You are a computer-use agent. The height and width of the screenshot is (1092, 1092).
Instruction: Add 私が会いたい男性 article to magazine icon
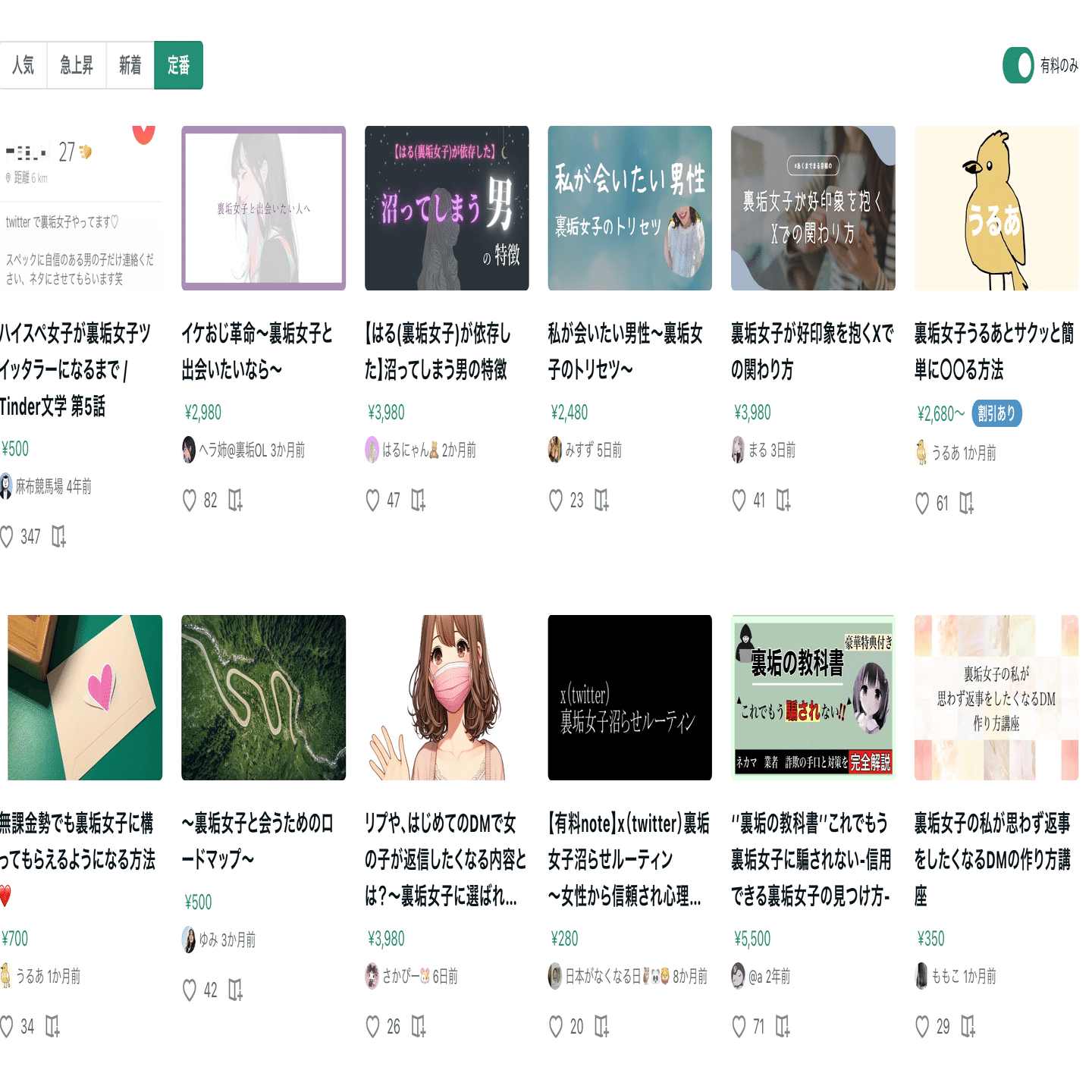pos(601,500)
